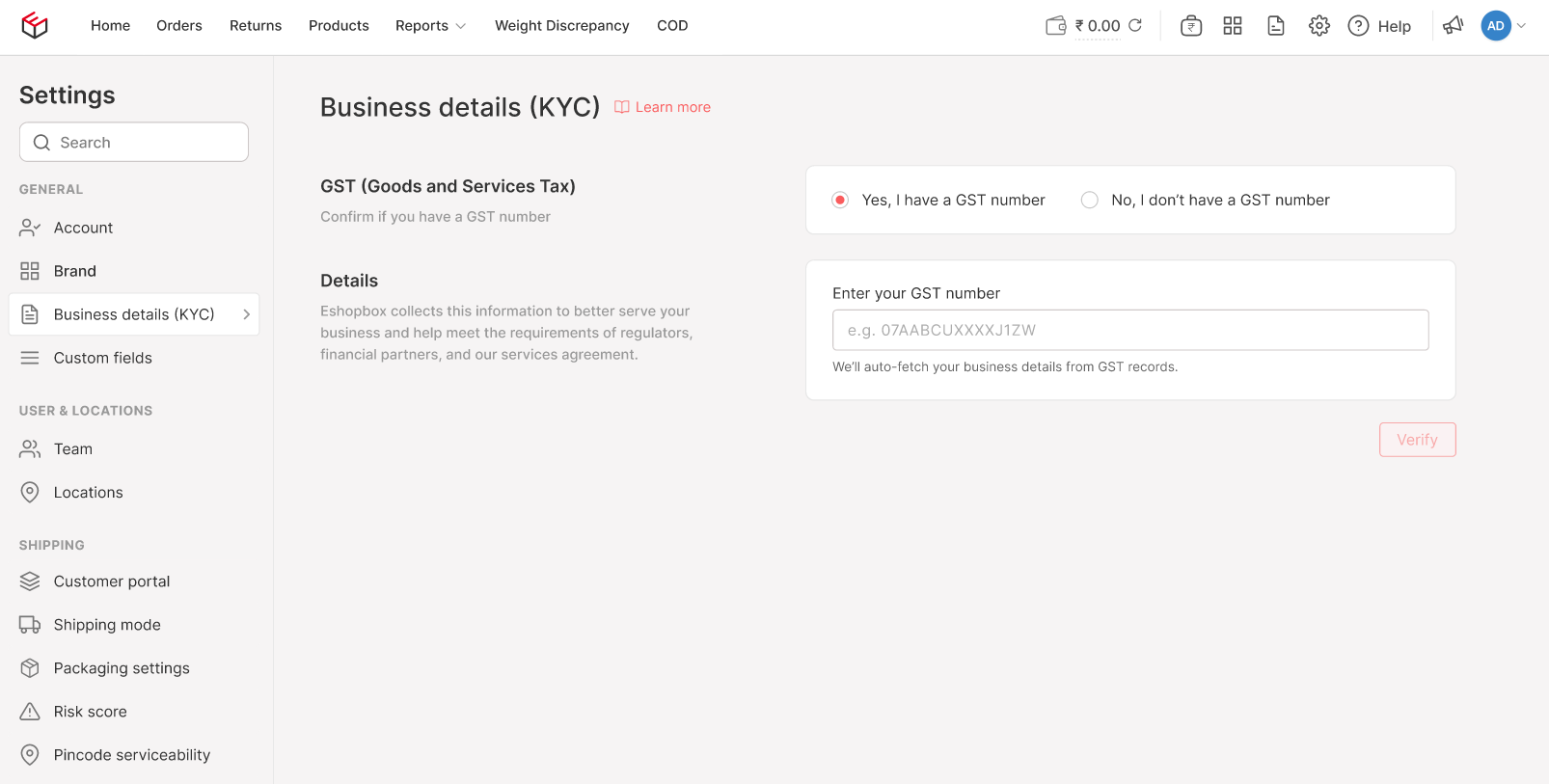Click the Eshopbox logo icon
This screenshot has width=1549, height=784.
[35, 26]
